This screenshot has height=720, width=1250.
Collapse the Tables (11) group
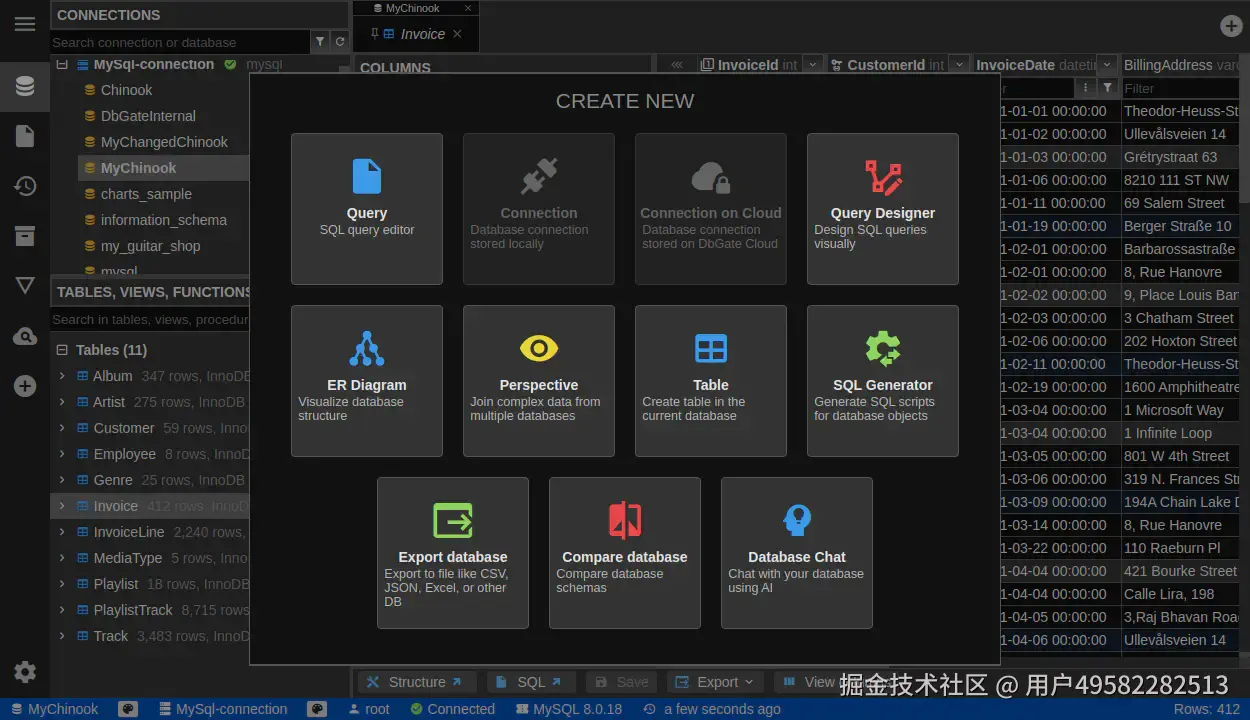[x=62, y=350]
